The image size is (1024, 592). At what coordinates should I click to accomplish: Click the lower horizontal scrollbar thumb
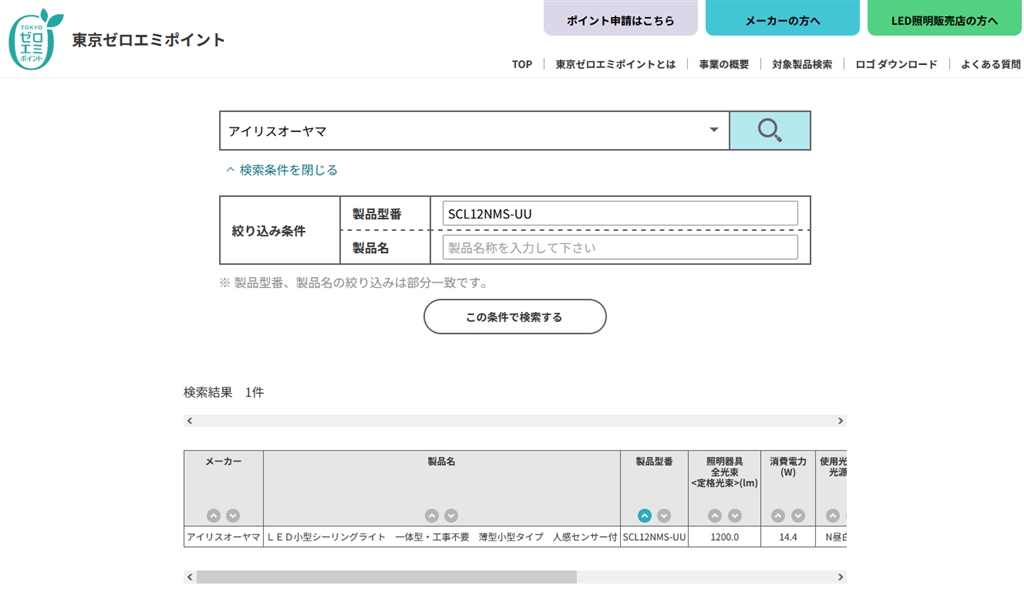coord(387,577)
